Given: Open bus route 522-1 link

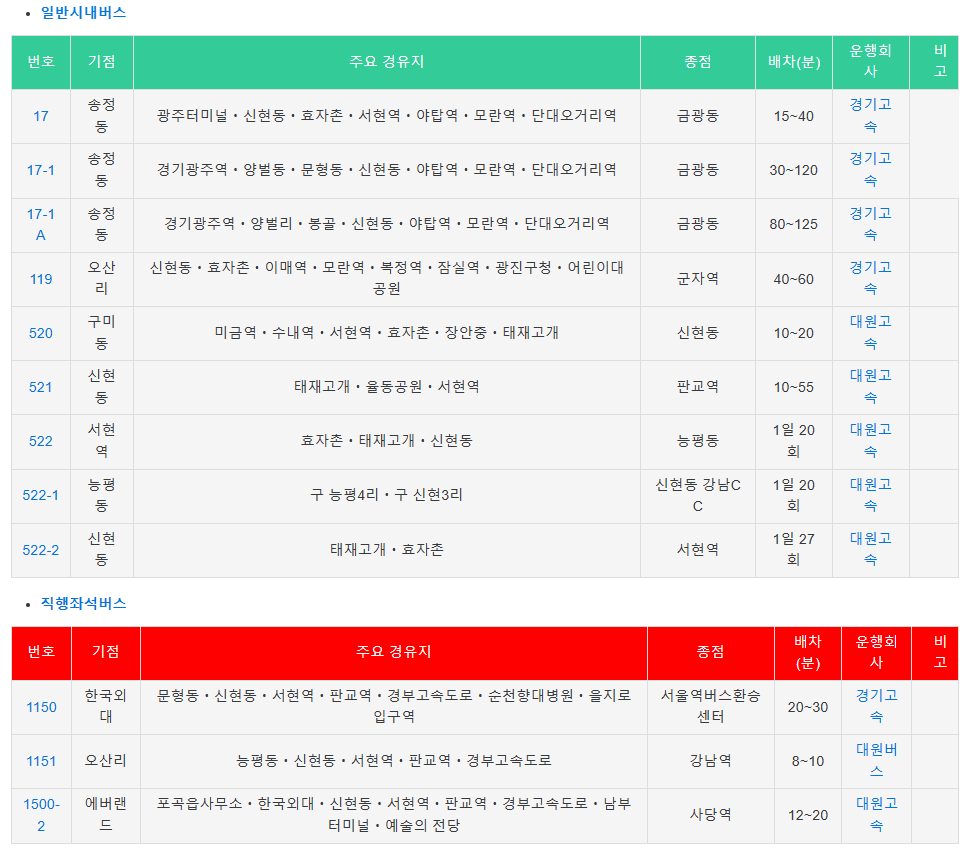Looking at the screenshot, I should coord(41,496).
